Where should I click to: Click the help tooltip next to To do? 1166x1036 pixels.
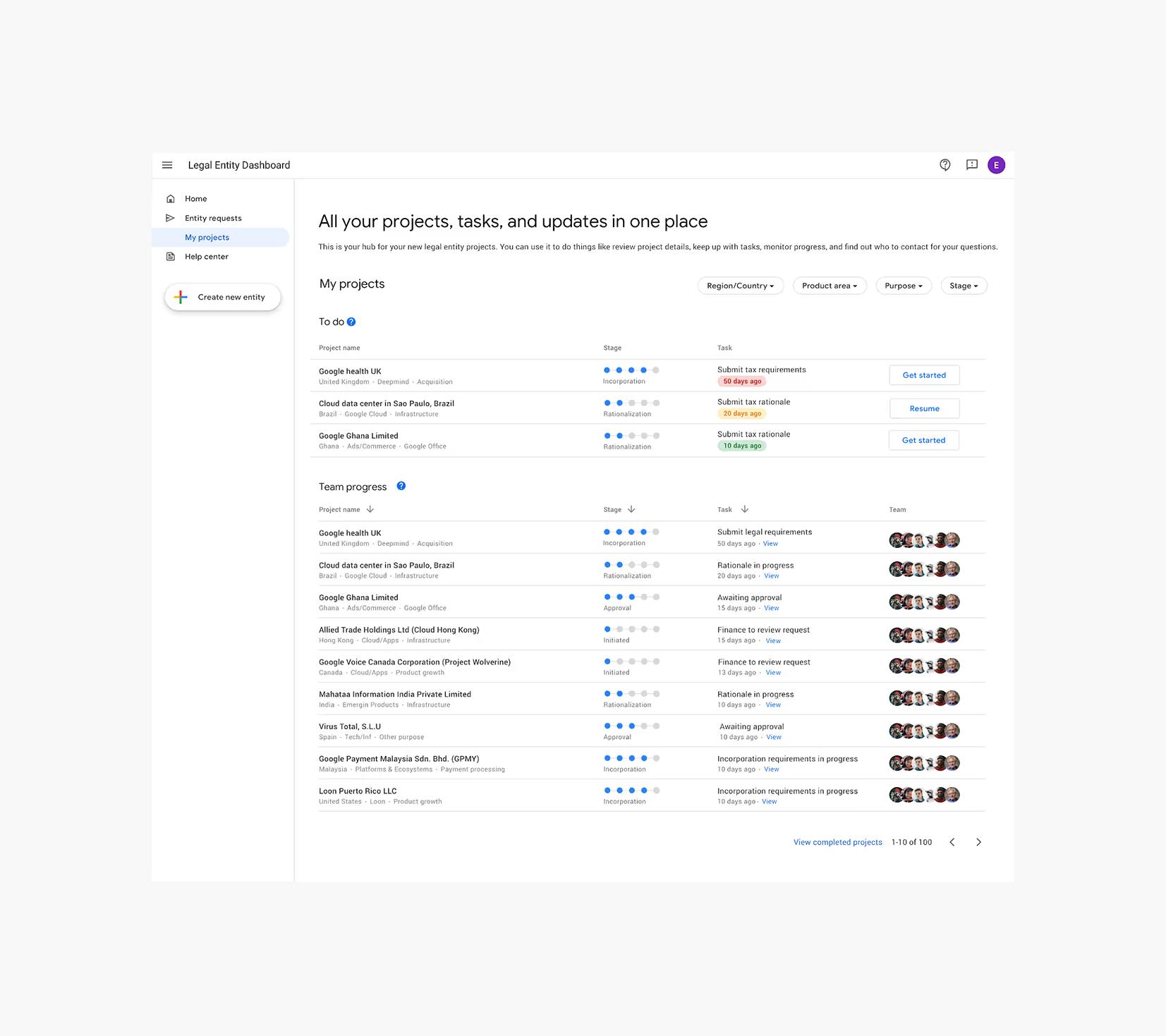click(351, 322)
